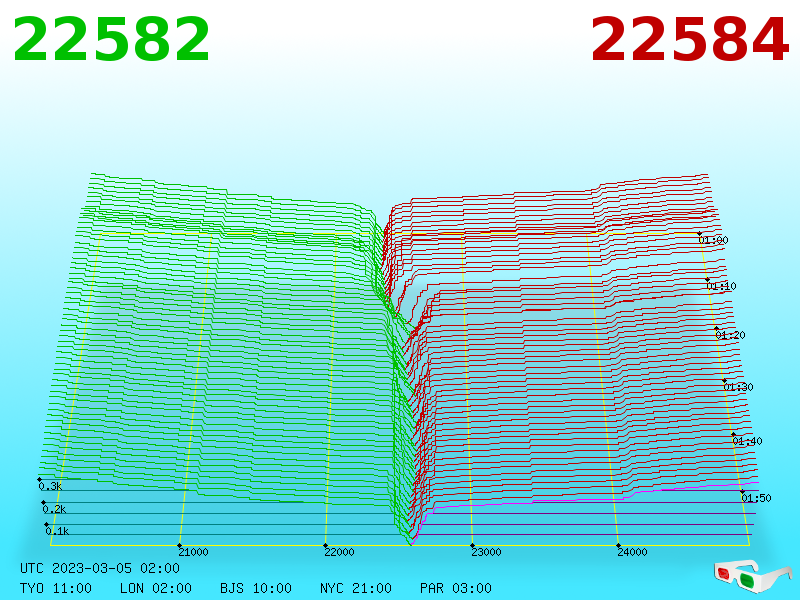
Task: Click the 22000 price axis label
Action: click(x=339, y=552)
